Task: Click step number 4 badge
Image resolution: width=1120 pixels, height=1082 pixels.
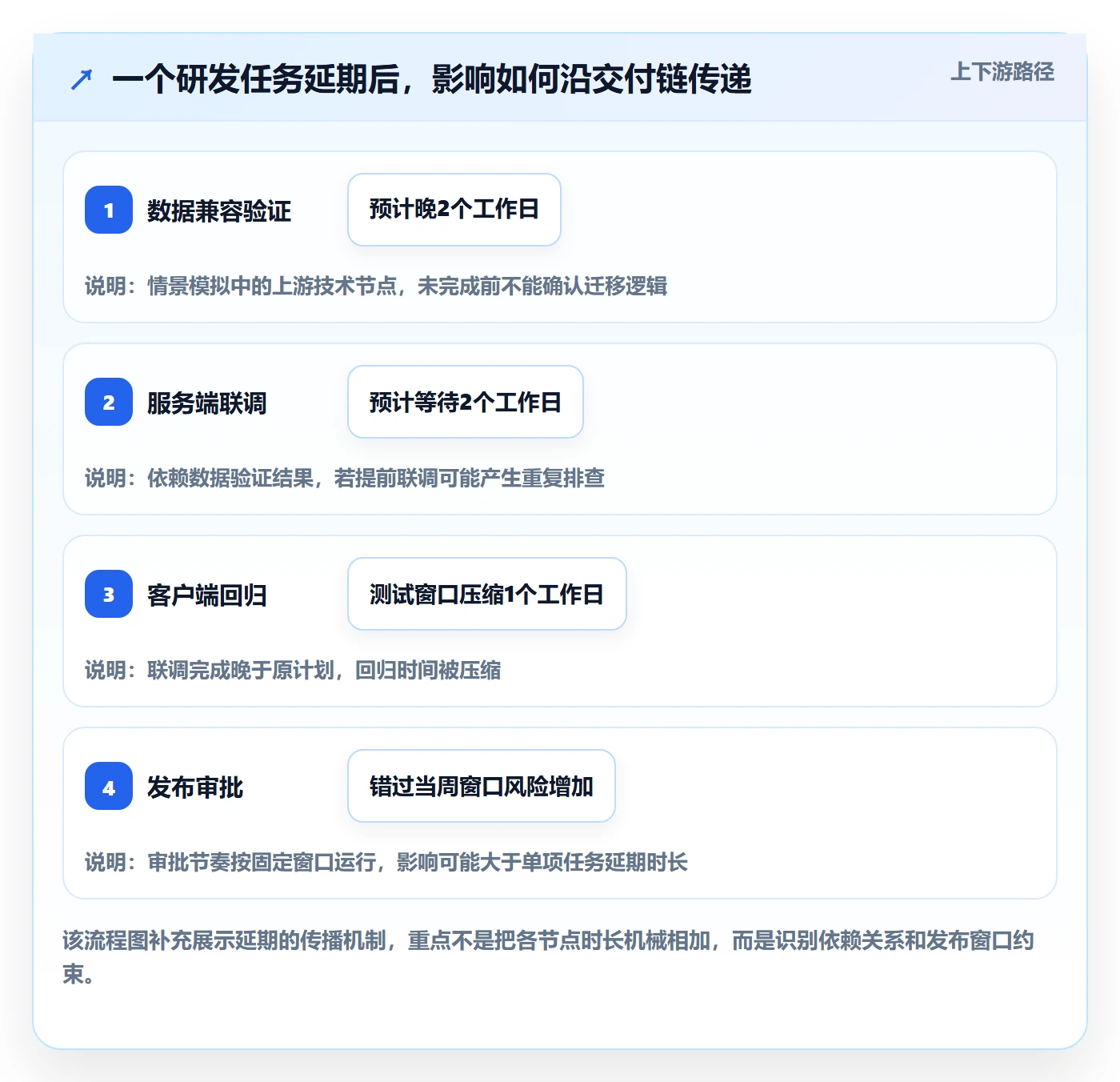Action: (109, 786)
